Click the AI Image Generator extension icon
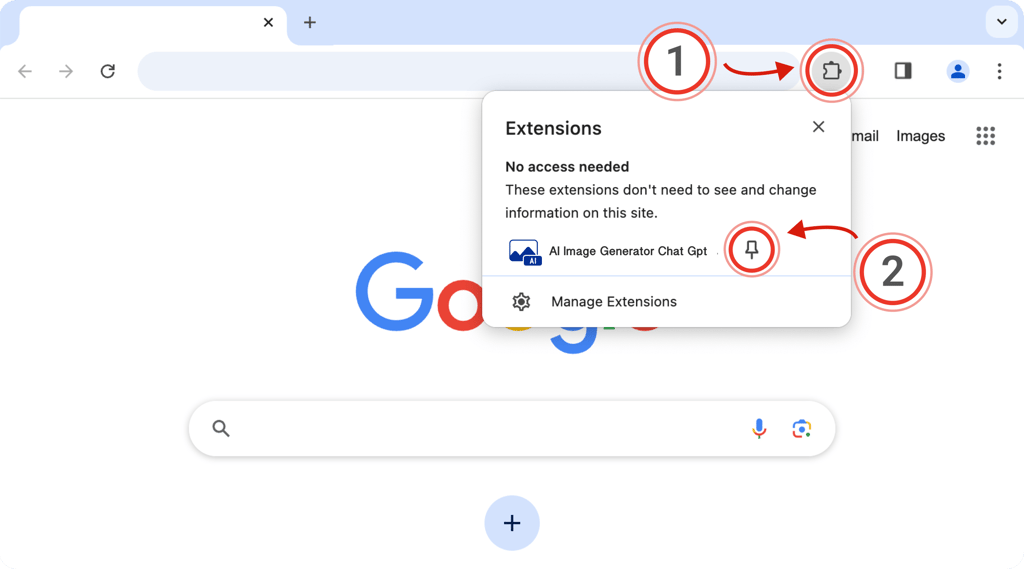The width and height of the screenshot is (1024, 569). click(524, 252)
